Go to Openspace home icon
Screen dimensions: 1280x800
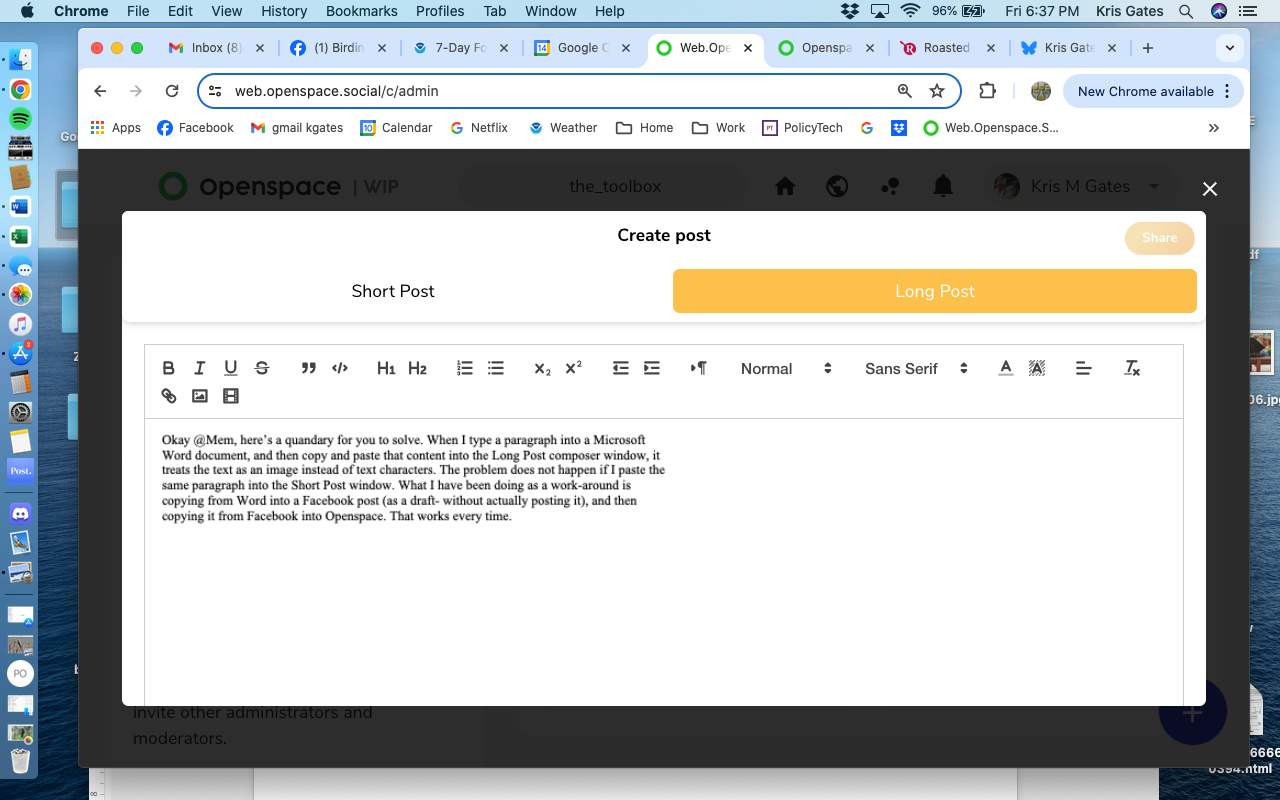pyautogui.click(x=785, y=186)
